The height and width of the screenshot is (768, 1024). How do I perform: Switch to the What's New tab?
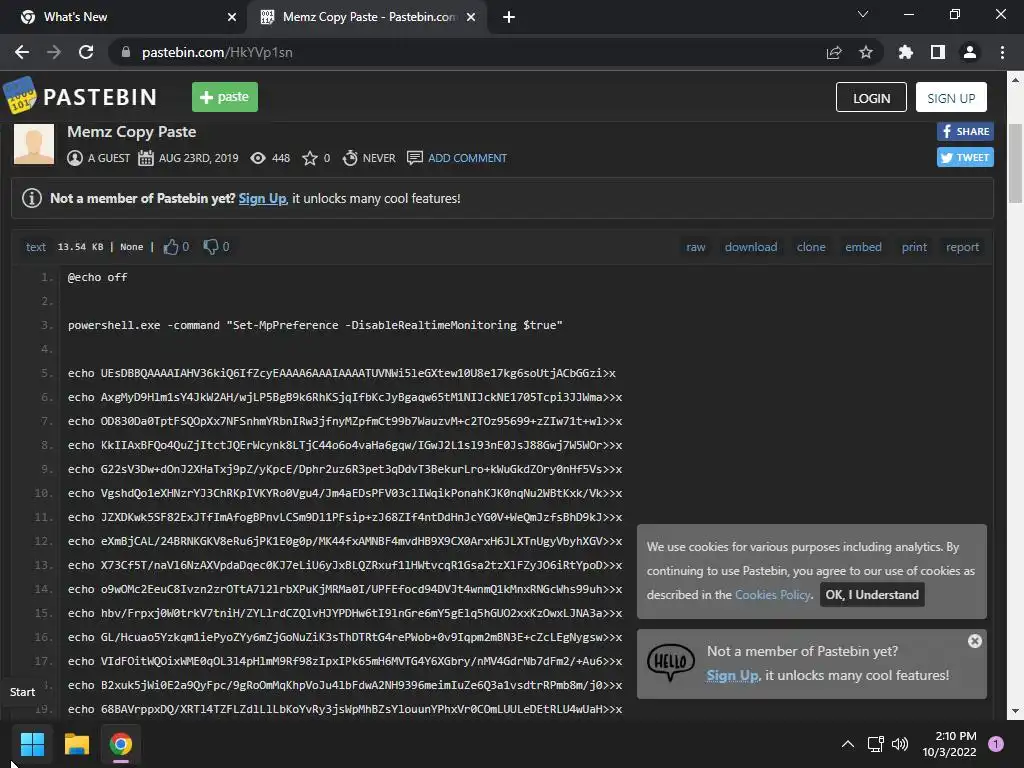[x=123, y=17]
